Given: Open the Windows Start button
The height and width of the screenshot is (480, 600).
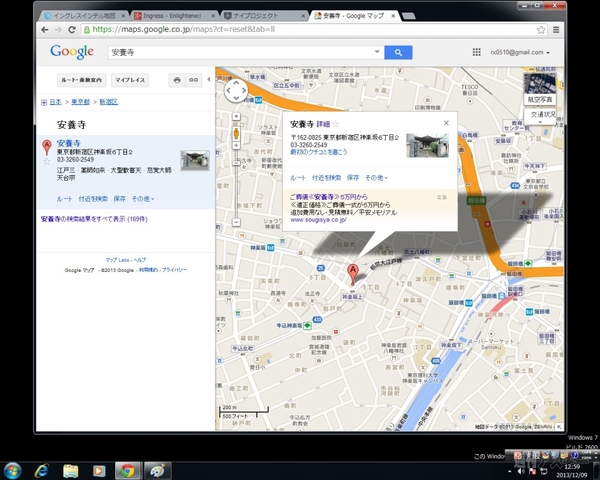Looking at the screenshot, I should [13, 471].
